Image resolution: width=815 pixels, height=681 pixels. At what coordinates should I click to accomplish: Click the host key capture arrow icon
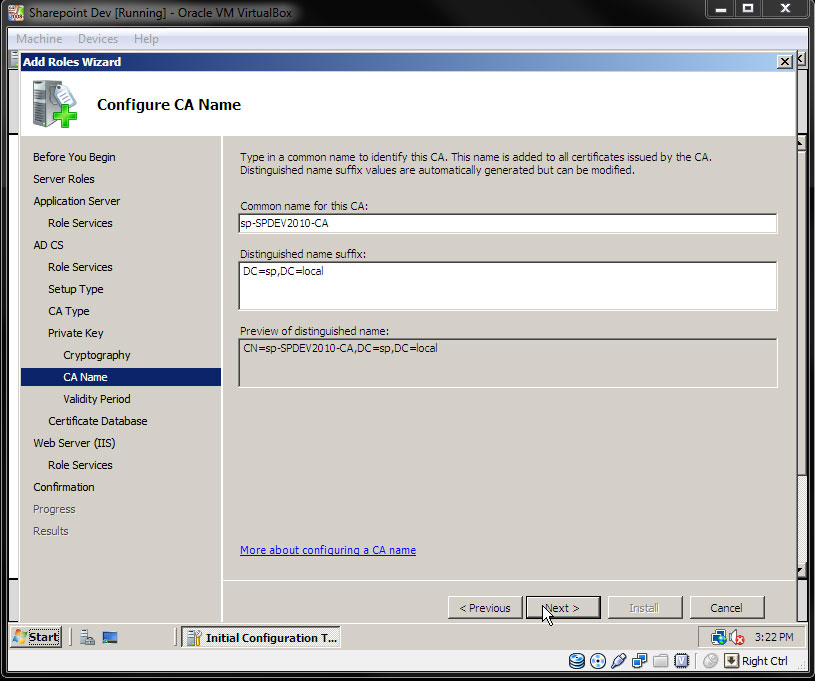point(731,661)
